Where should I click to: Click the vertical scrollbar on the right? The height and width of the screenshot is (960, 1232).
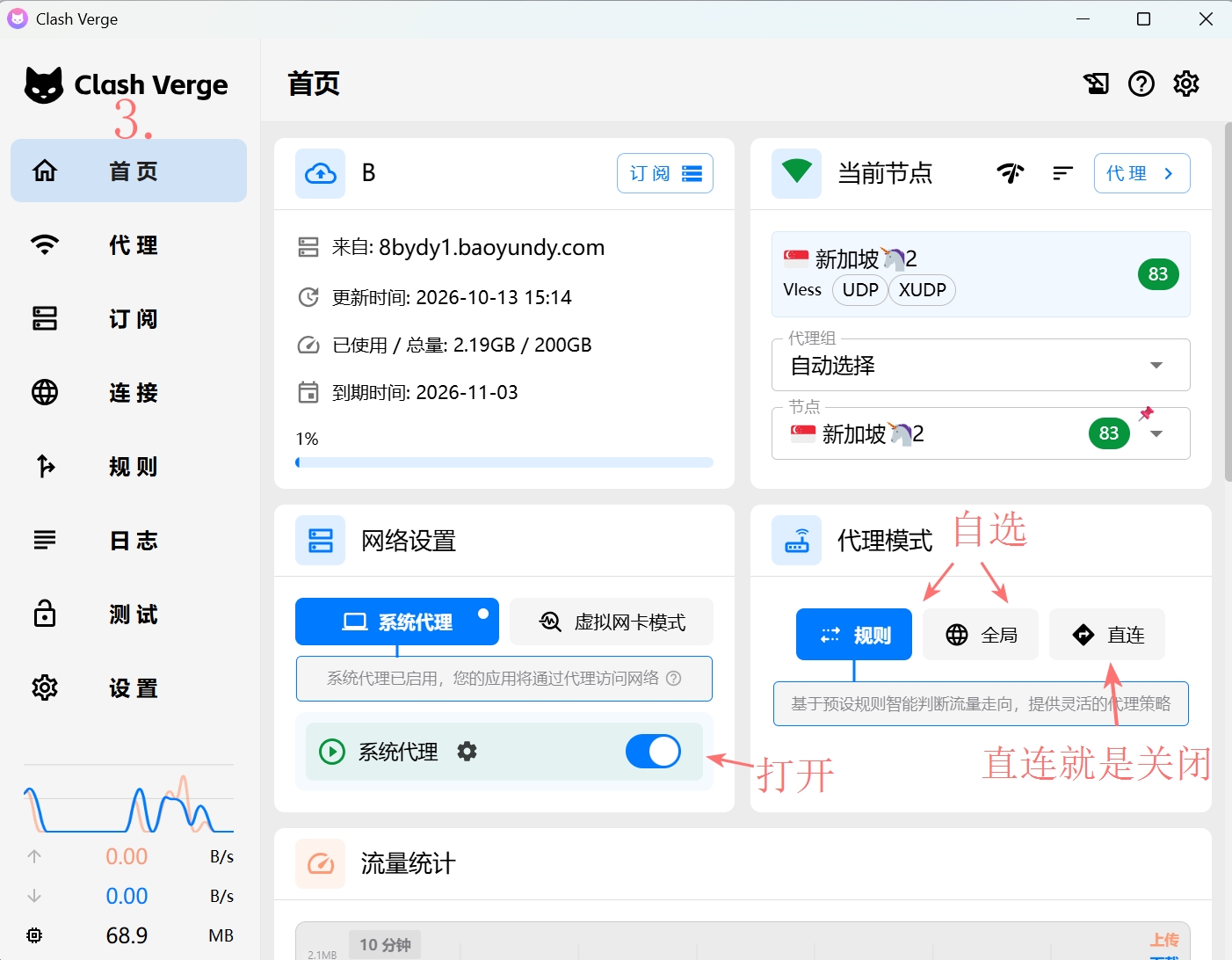(1228, 302)
